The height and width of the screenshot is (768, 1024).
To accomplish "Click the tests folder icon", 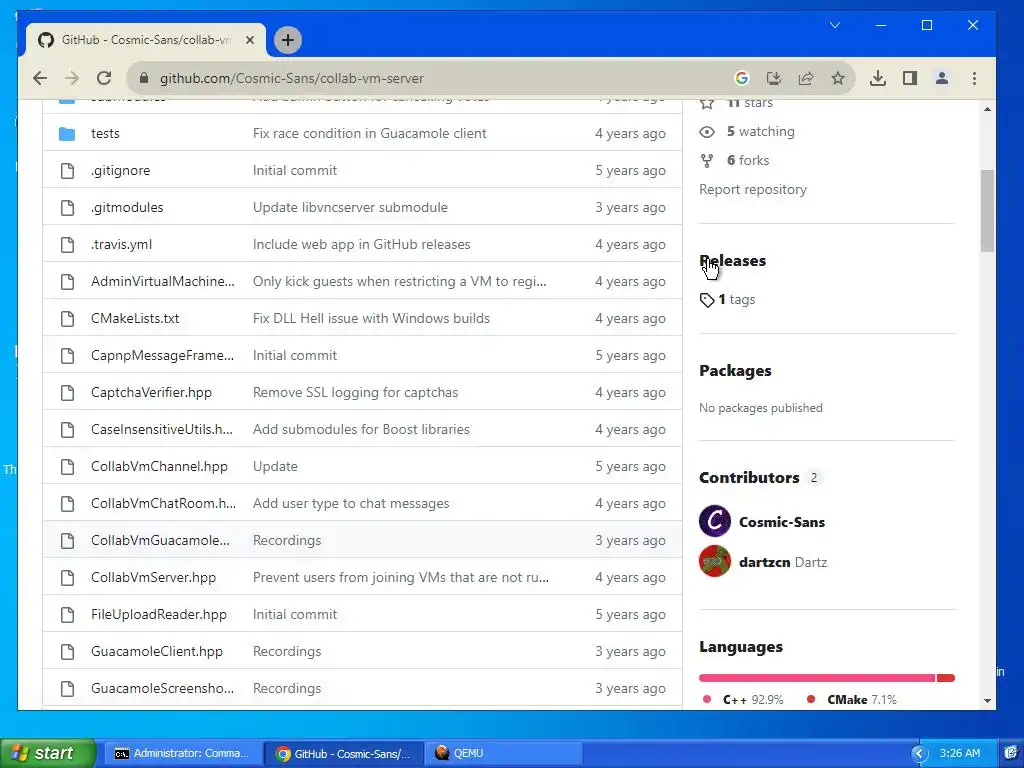I will click(x=67, y=134).
